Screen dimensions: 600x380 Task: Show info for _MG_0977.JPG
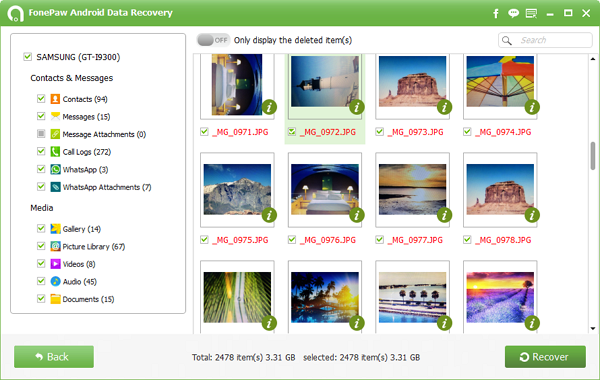point(444,215)
